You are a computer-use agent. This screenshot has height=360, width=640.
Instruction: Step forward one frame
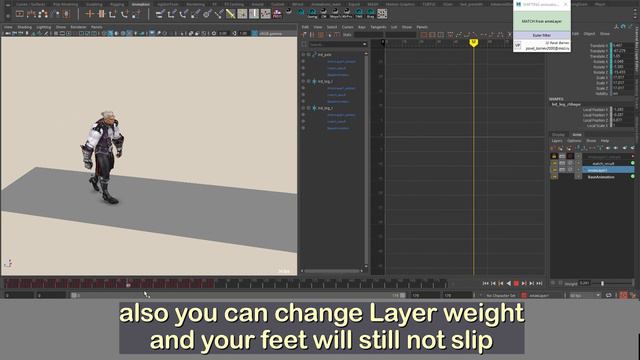532,283
